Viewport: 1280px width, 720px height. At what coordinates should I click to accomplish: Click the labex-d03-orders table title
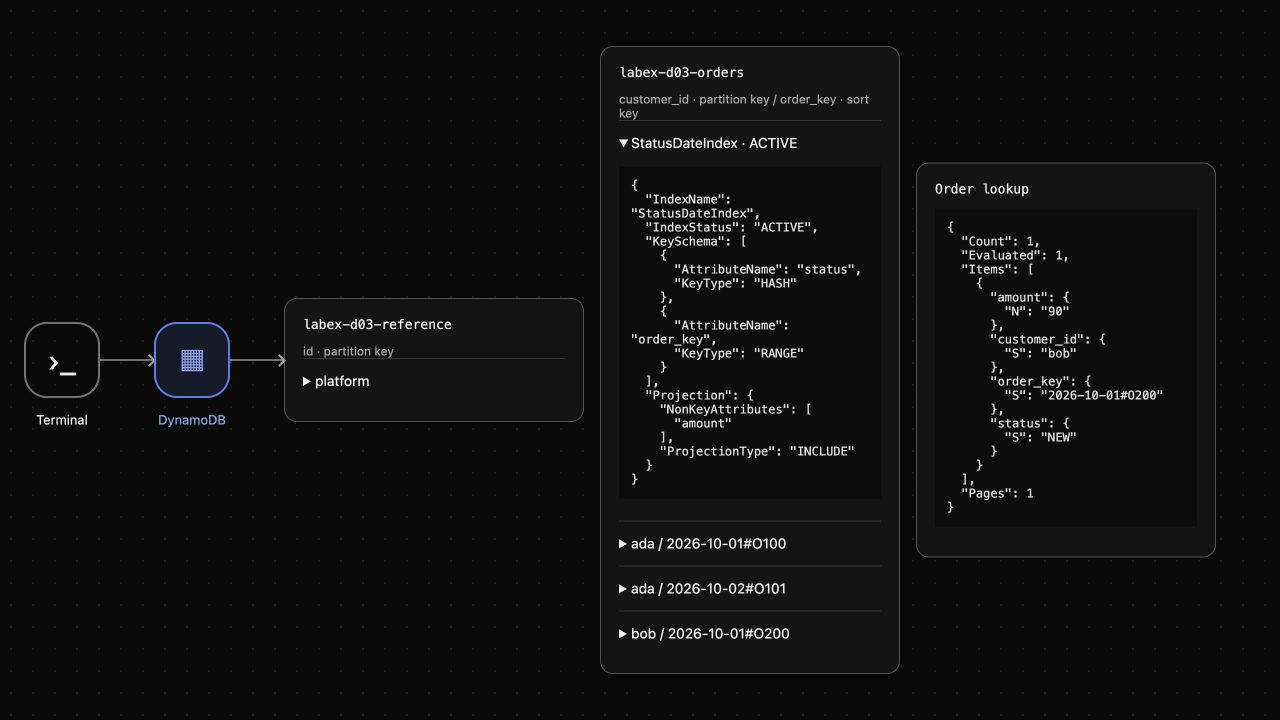[x=681, y=72]
